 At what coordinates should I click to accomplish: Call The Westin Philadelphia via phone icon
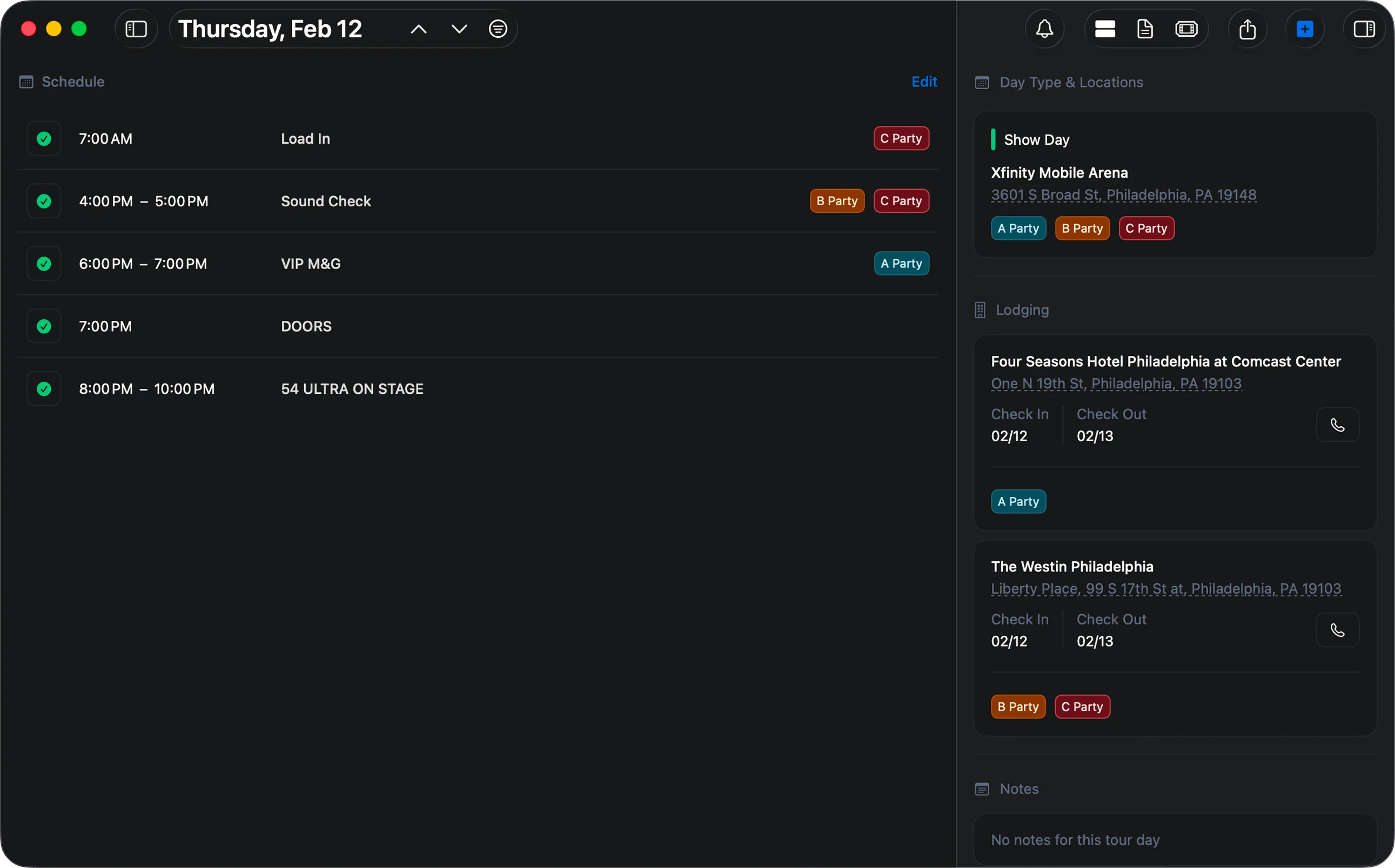pyautogui.click(x=1338, y=630)
